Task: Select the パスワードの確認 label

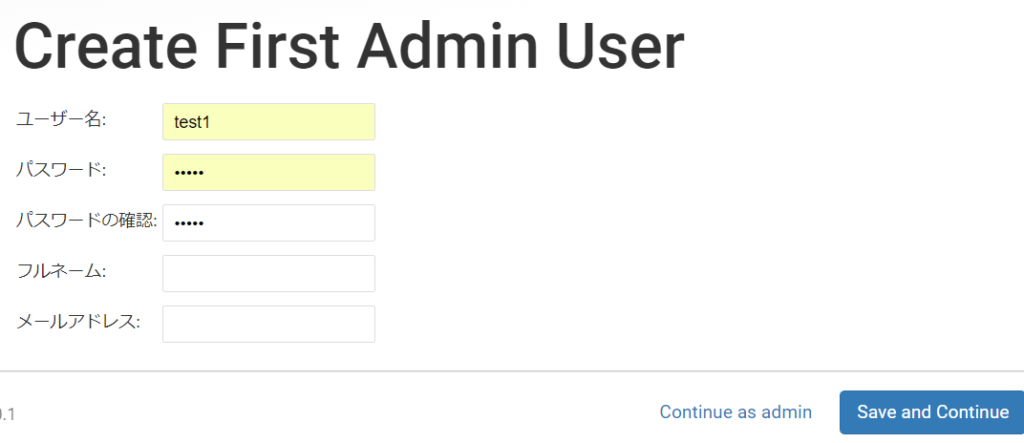Action: coord(86,221)
